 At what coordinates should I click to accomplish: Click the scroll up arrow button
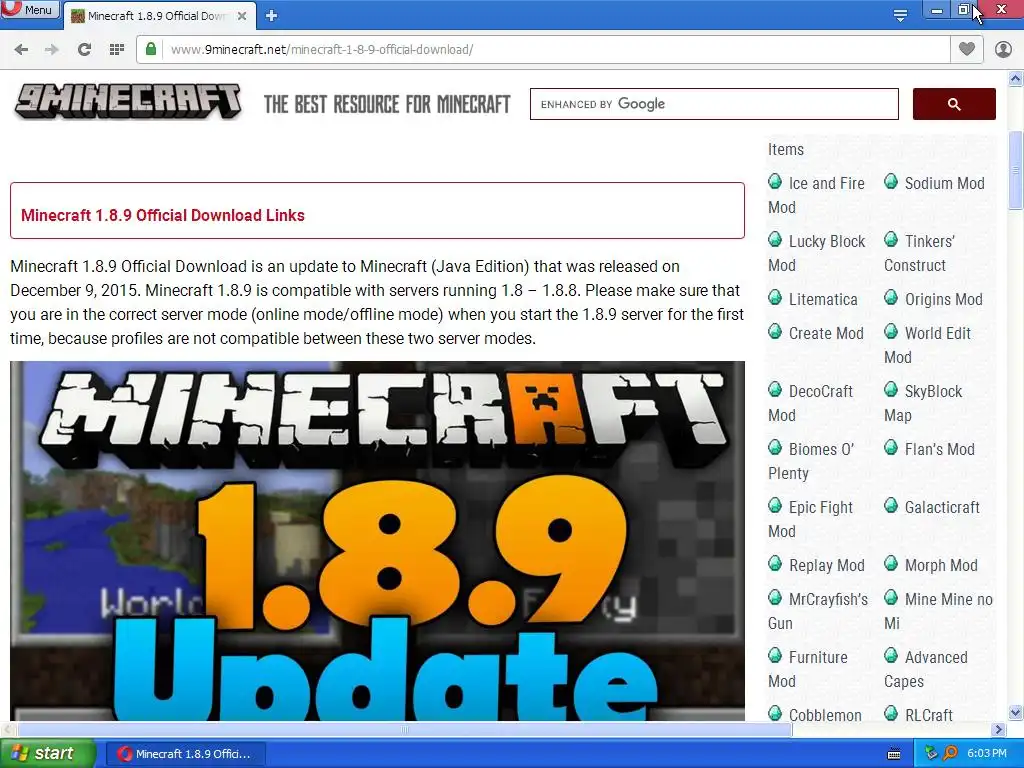tap(1016, 79)
